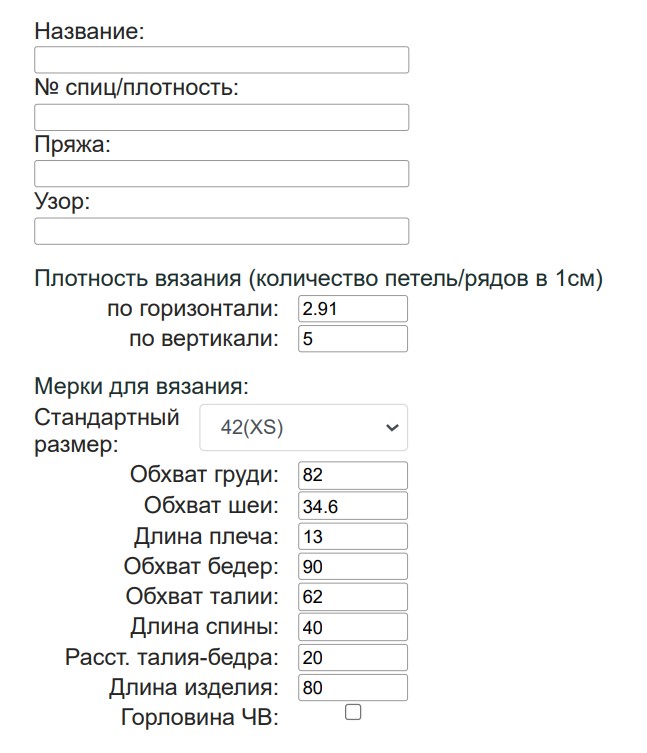The image size is (647, 753).
Task: Select the Узор text box
Action: click(x=221, y=231)
